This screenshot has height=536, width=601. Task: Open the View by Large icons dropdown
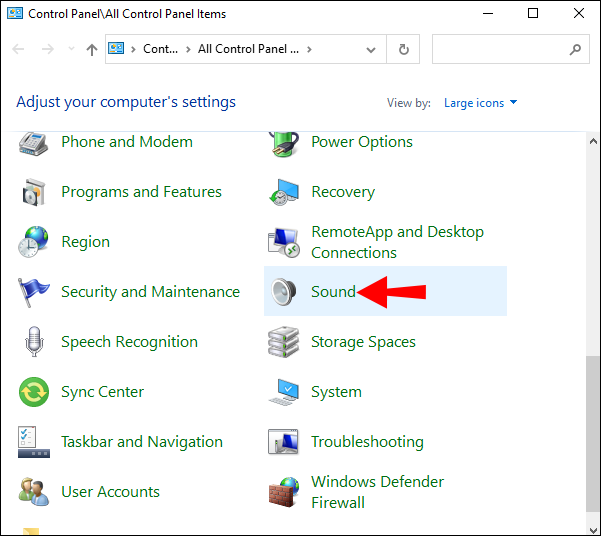coord(481,103)
